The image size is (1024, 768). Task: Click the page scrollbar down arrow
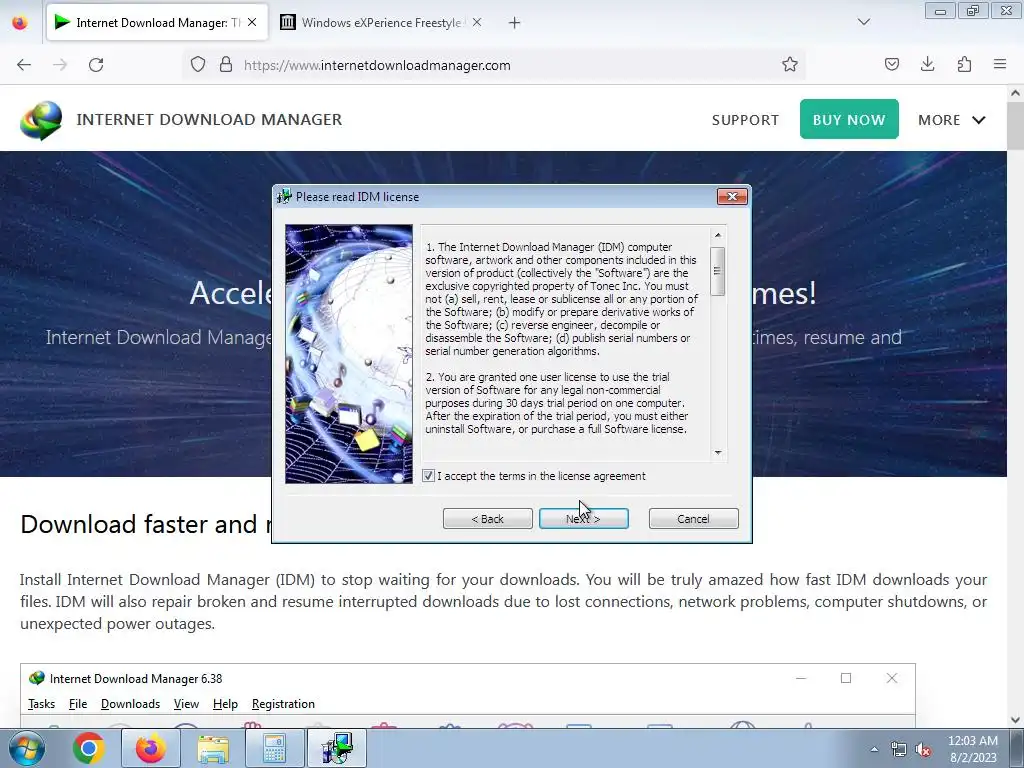1016,720
